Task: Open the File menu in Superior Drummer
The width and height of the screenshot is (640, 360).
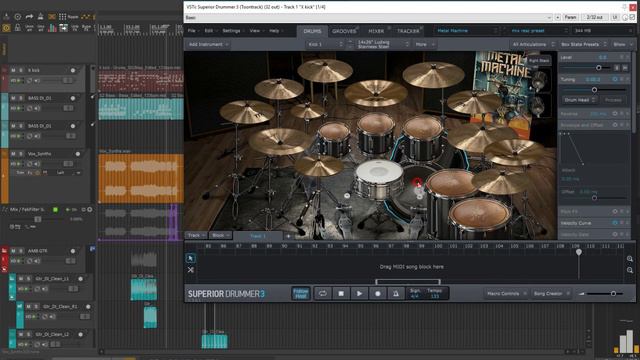Action: [193, 31]
